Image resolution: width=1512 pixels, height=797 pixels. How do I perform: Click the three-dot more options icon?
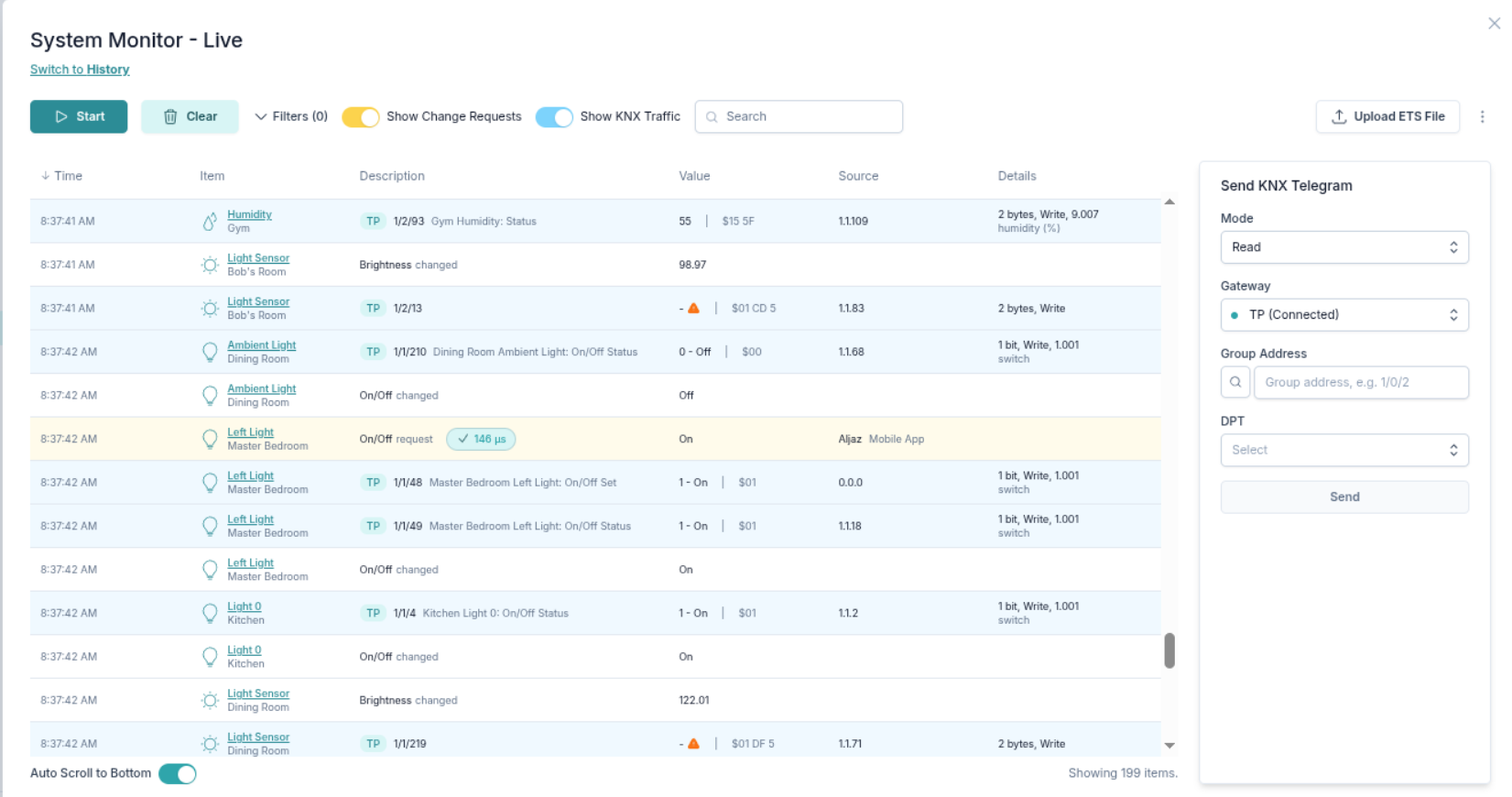[1482, 116]
